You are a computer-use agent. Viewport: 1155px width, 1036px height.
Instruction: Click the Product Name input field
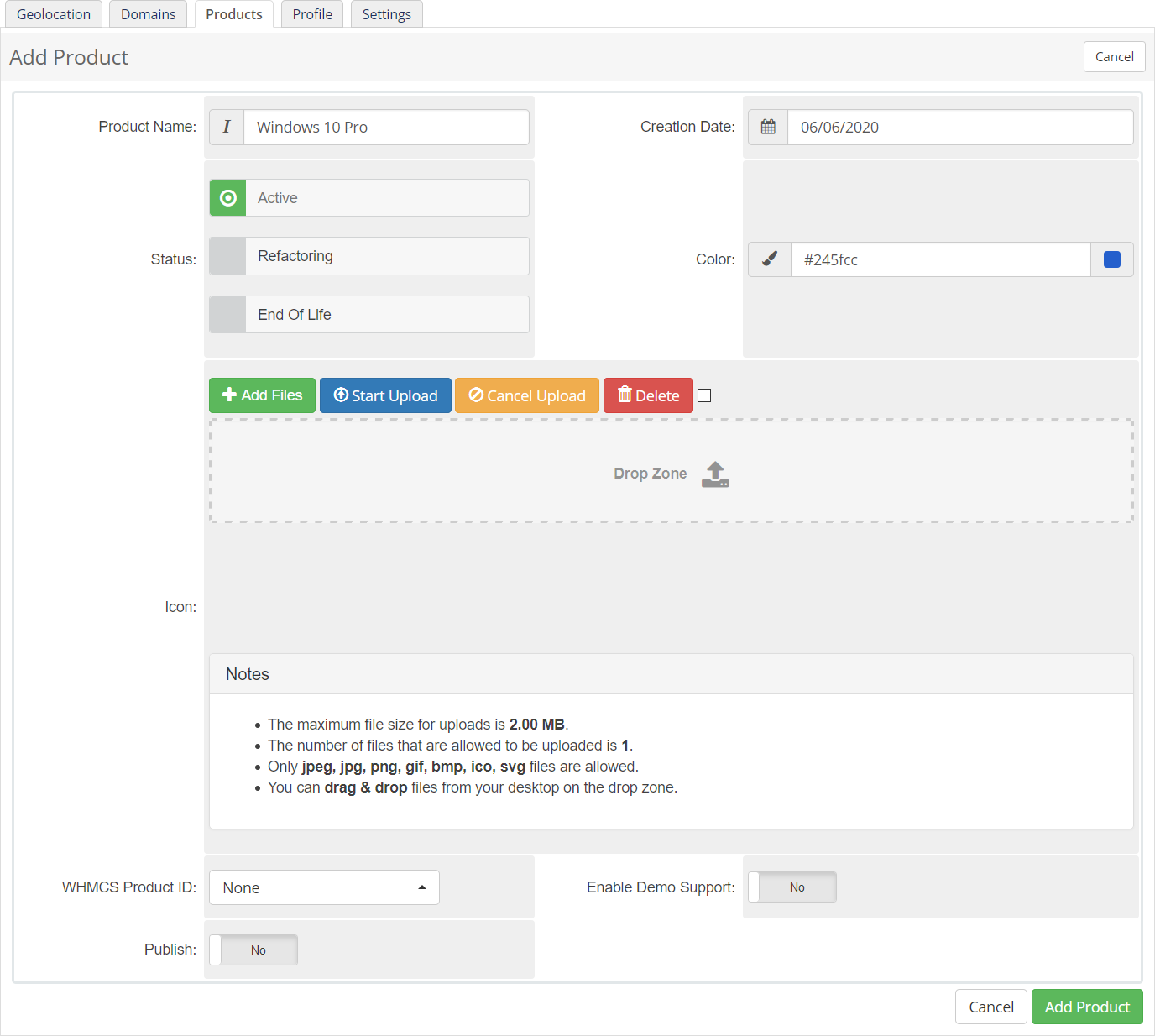386,127
